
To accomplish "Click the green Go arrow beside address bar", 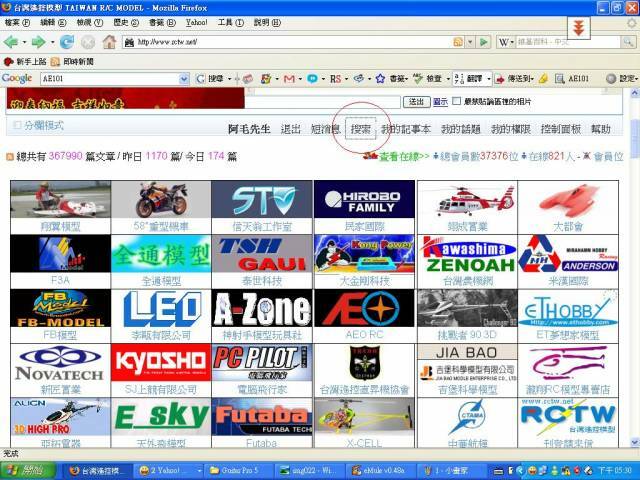I will [484, 42].
